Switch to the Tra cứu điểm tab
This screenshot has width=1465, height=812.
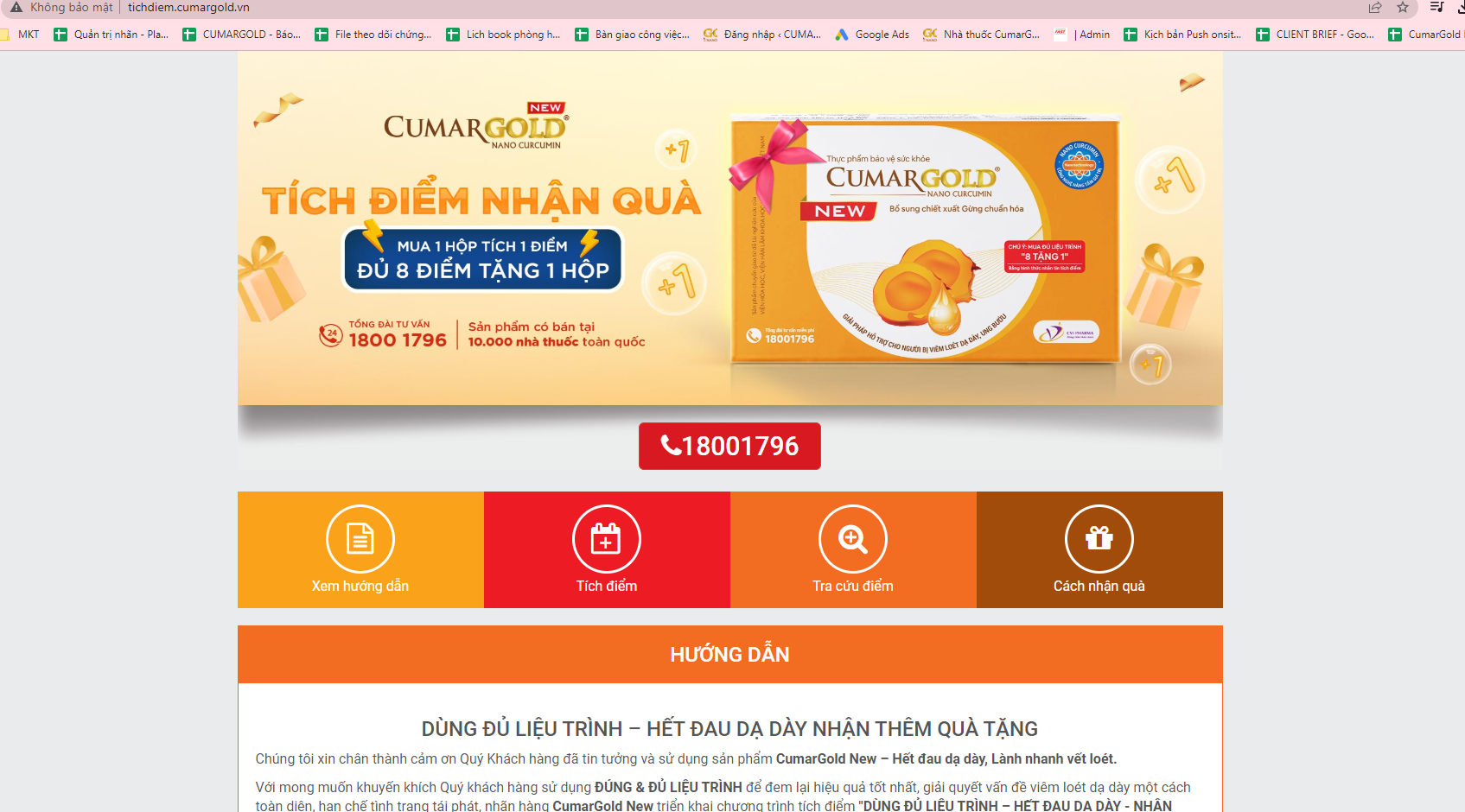click(x=853, y=549)
